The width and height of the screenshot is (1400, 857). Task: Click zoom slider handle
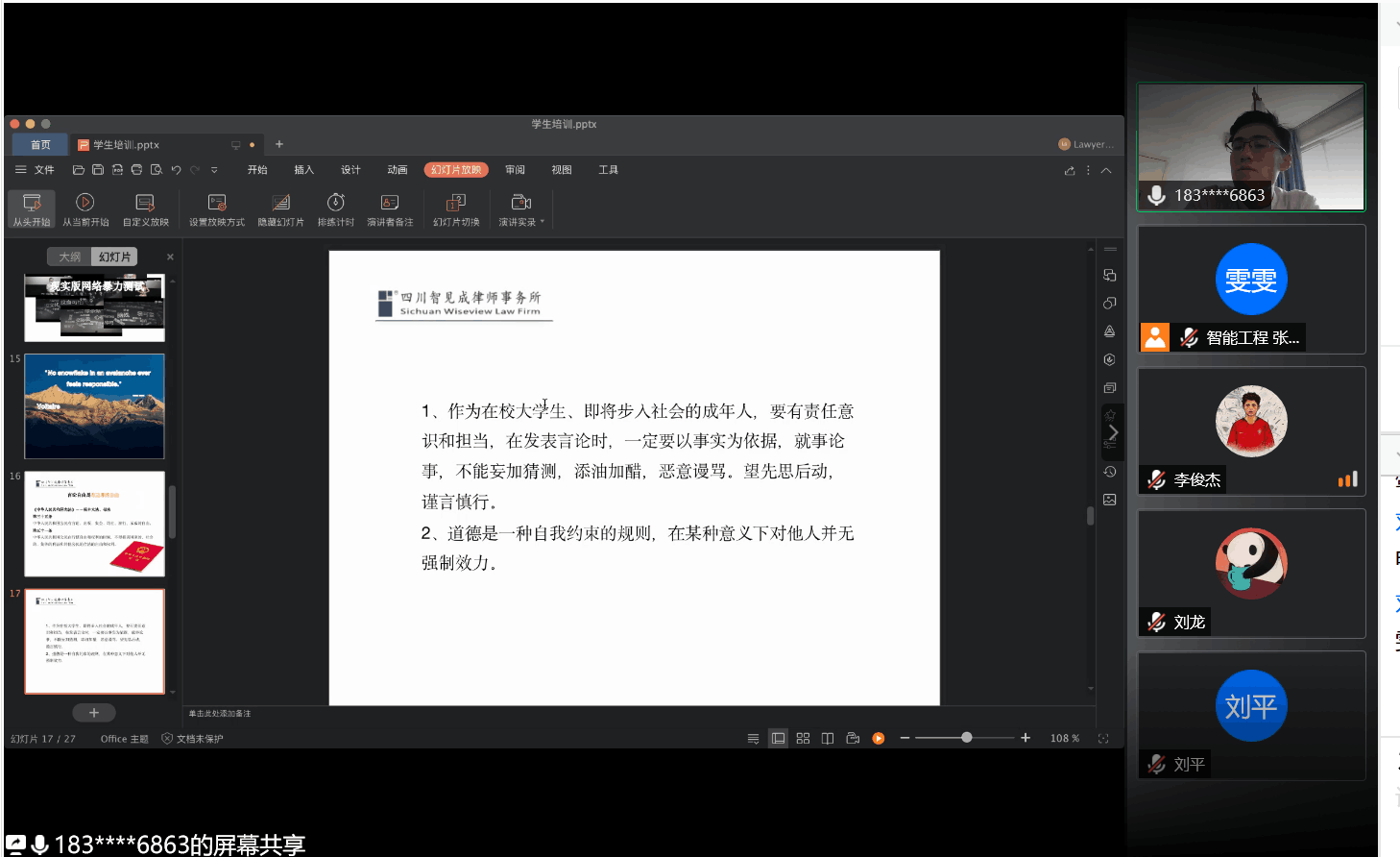click(966, 738)
